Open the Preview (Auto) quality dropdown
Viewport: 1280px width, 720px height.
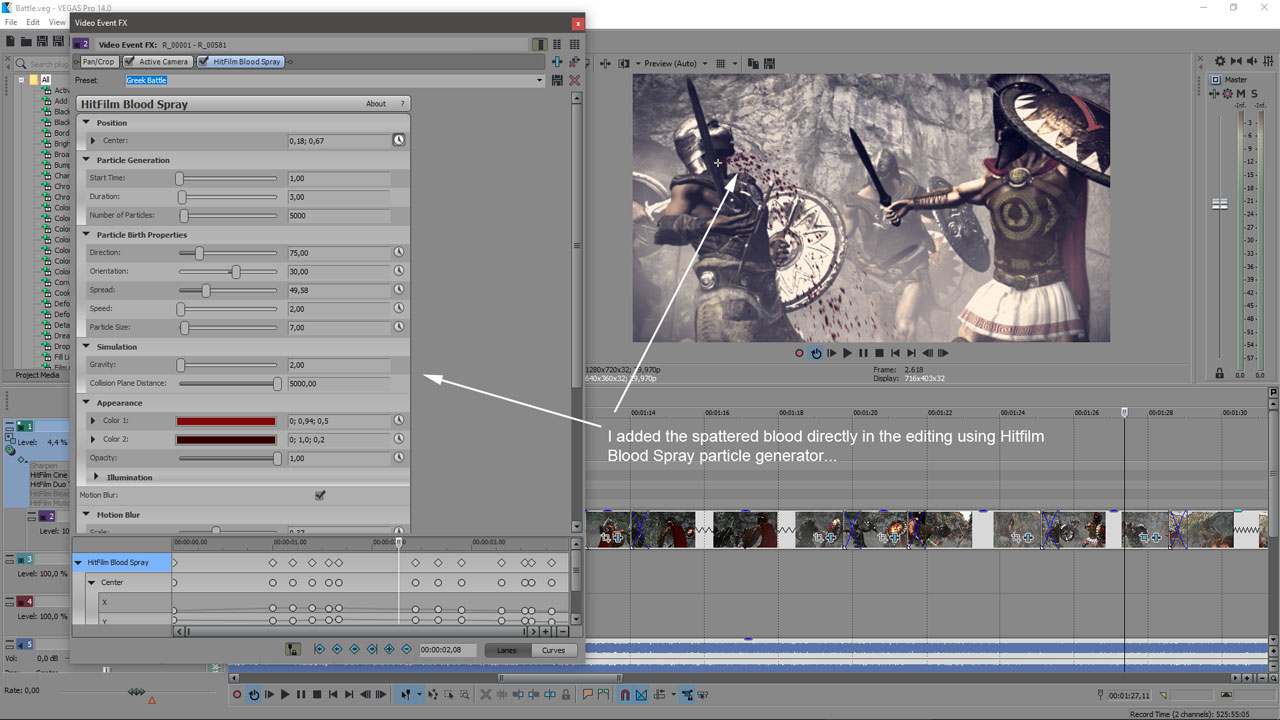705,63
